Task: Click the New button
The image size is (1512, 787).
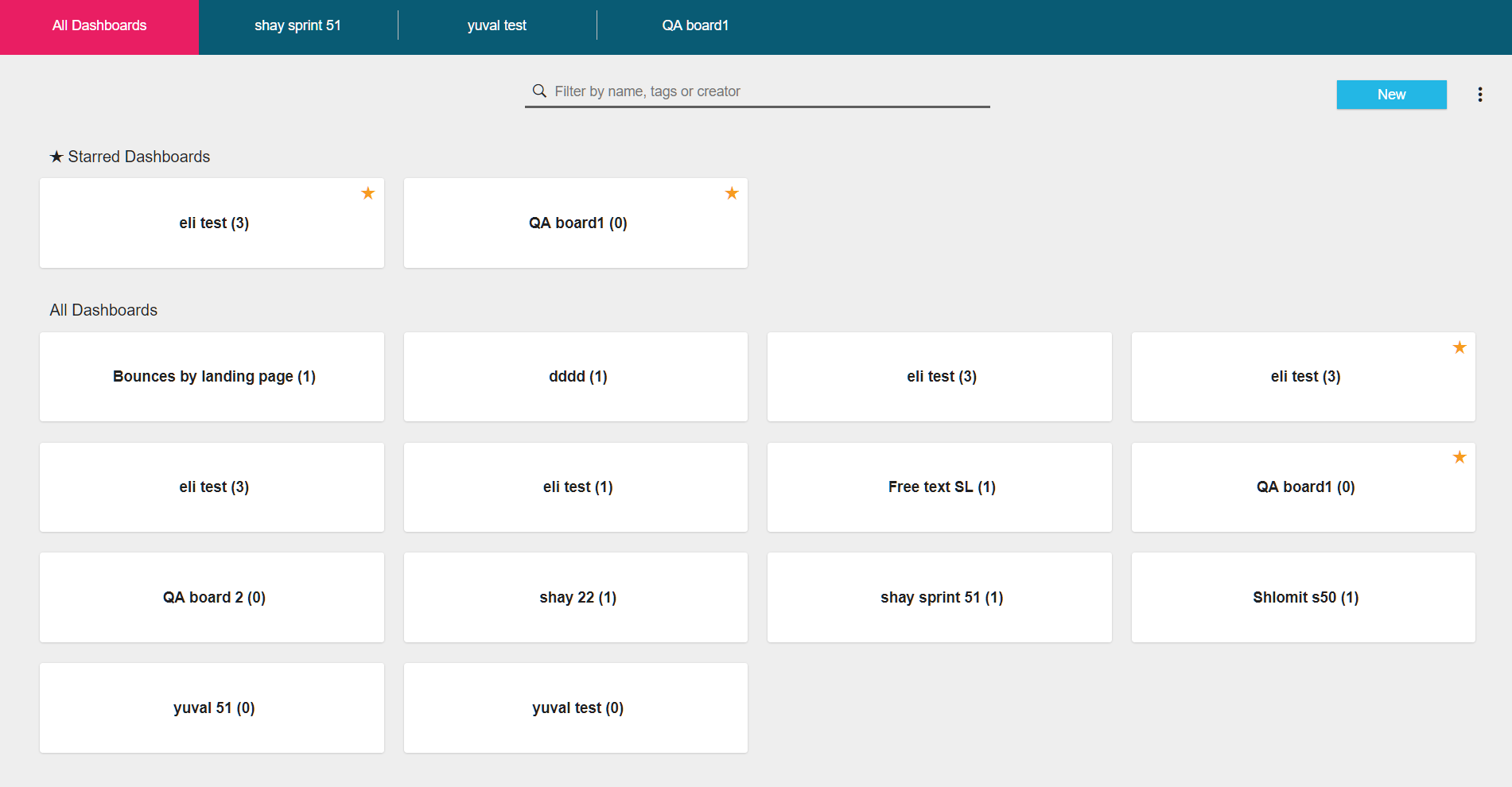Action: tap(1391, 95)
